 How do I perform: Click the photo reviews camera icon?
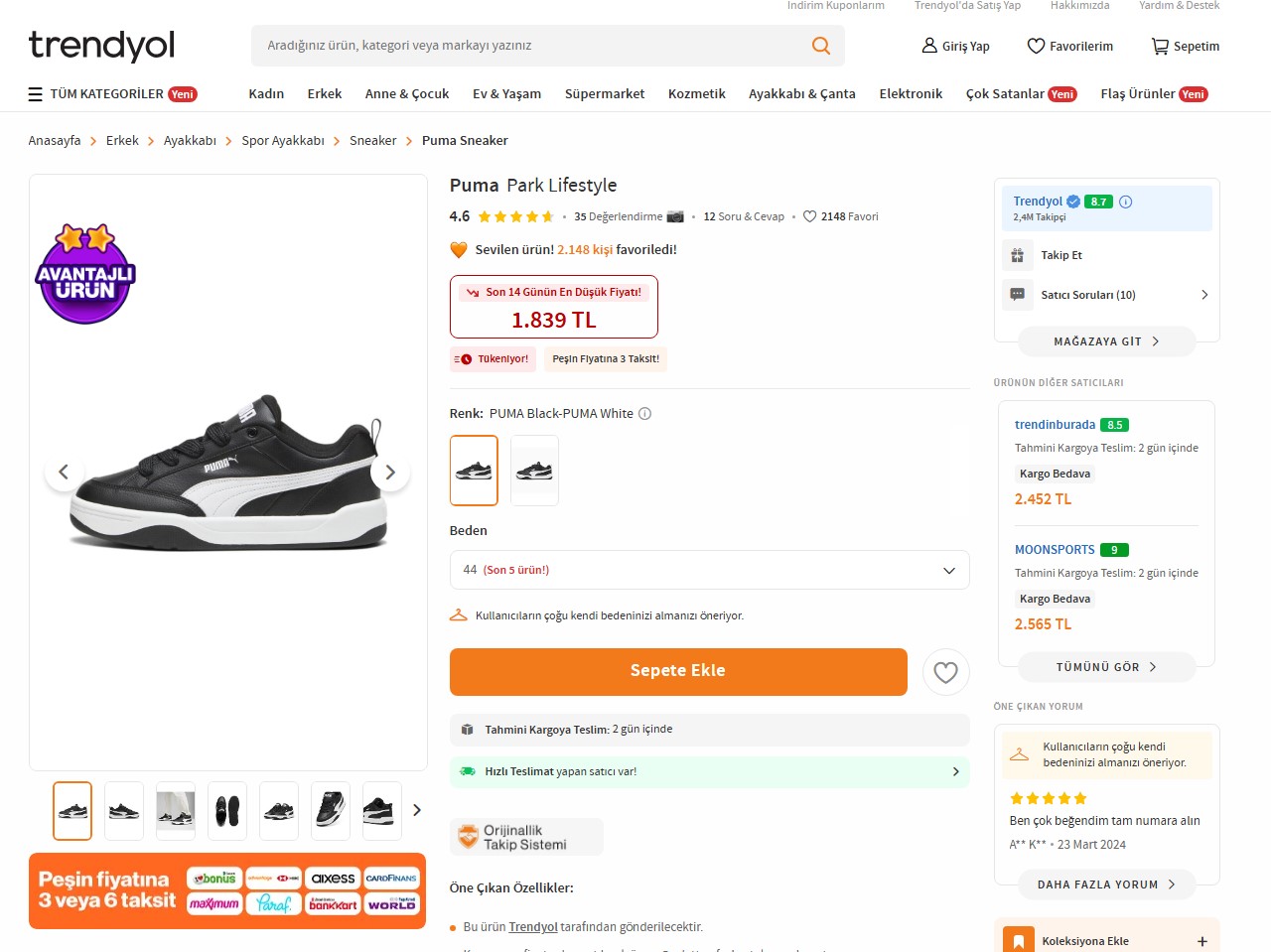tap(675, 216)
